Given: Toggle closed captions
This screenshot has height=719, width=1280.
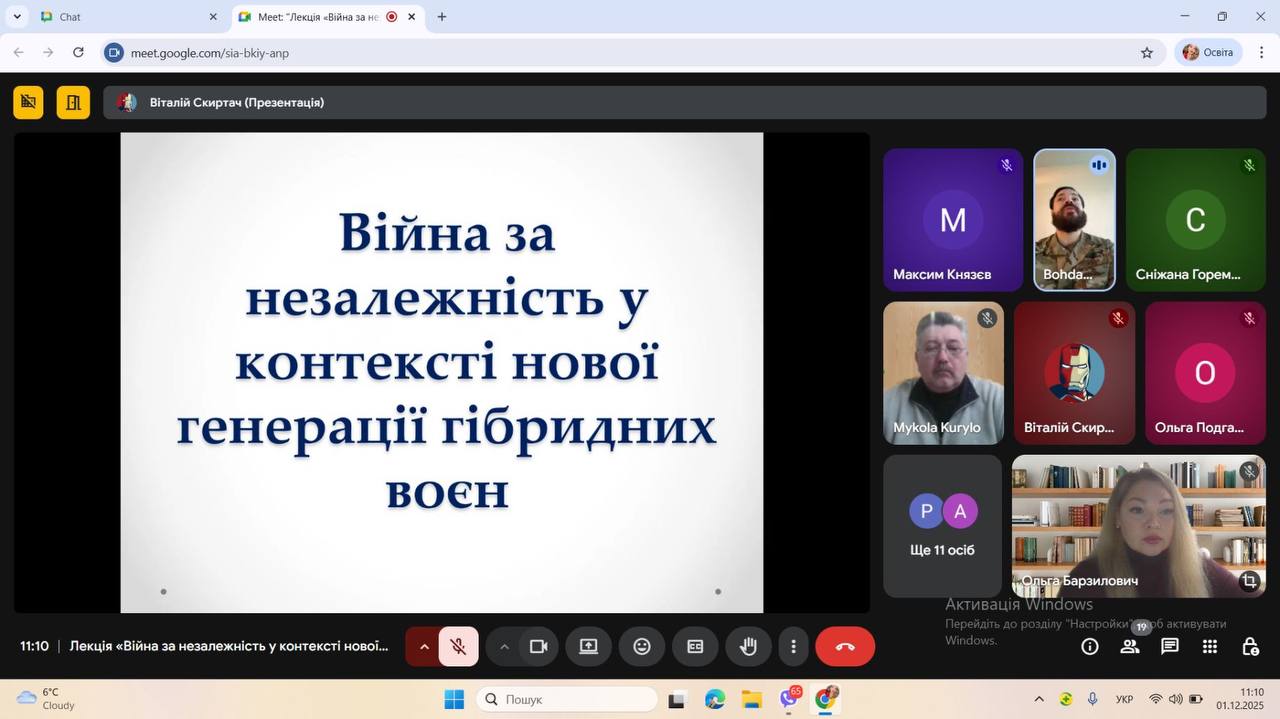Looking at the screenshot, I should click(695, 646).
